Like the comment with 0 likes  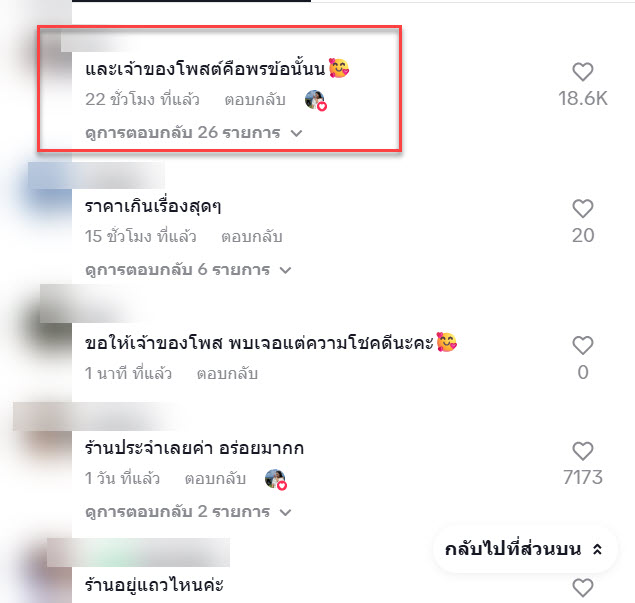pos(583,345)
